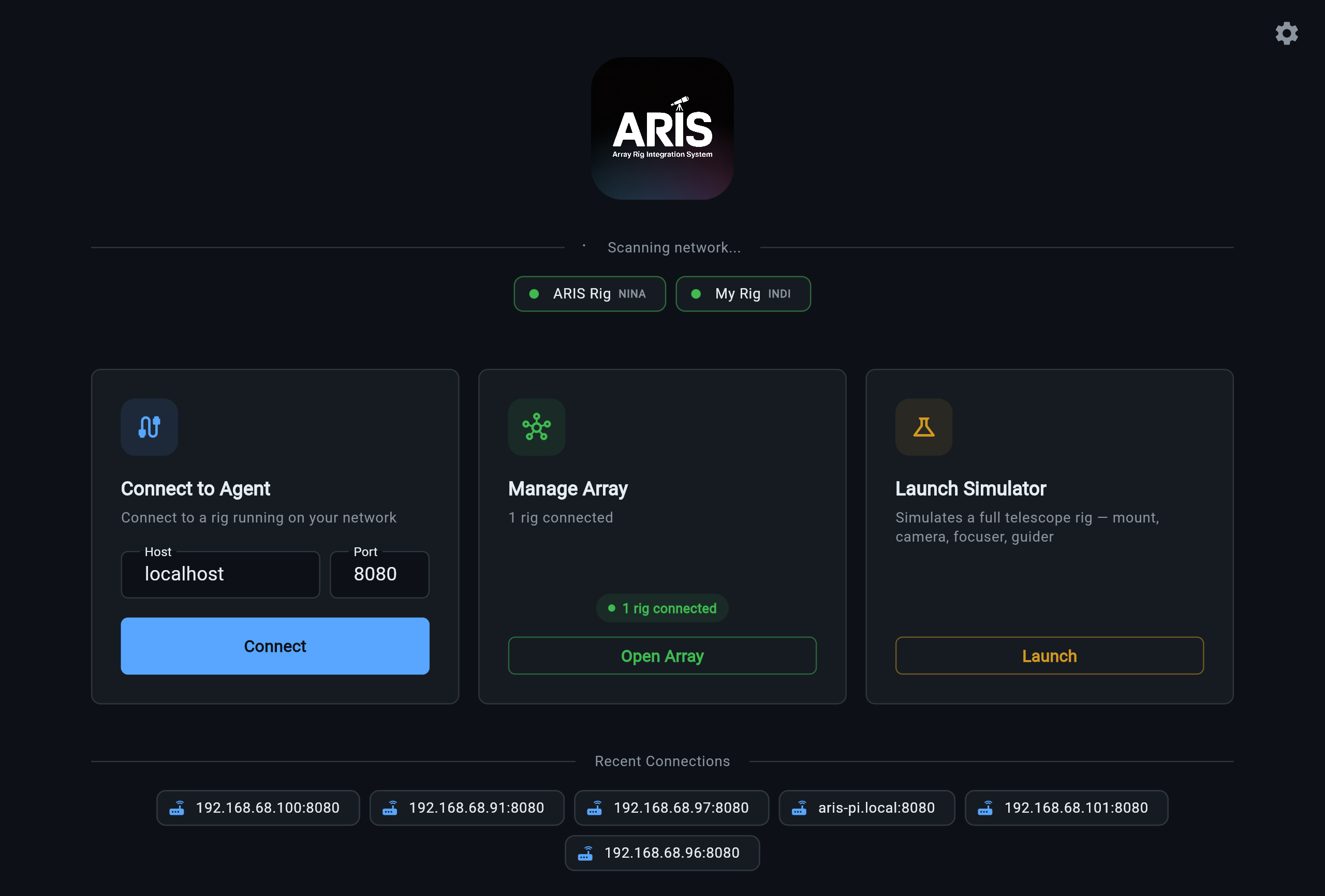Click the blue Connect button
Viewport: 1325px width, 896px height.
tap(275, 646)
